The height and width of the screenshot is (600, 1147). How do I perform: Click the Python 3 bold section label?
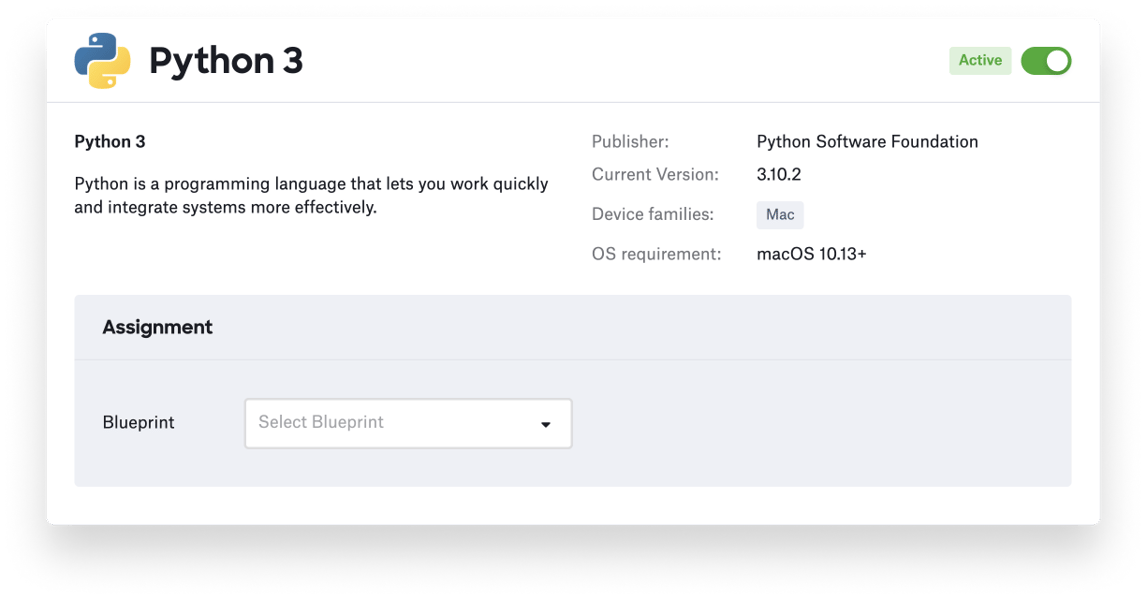(111, 141)
